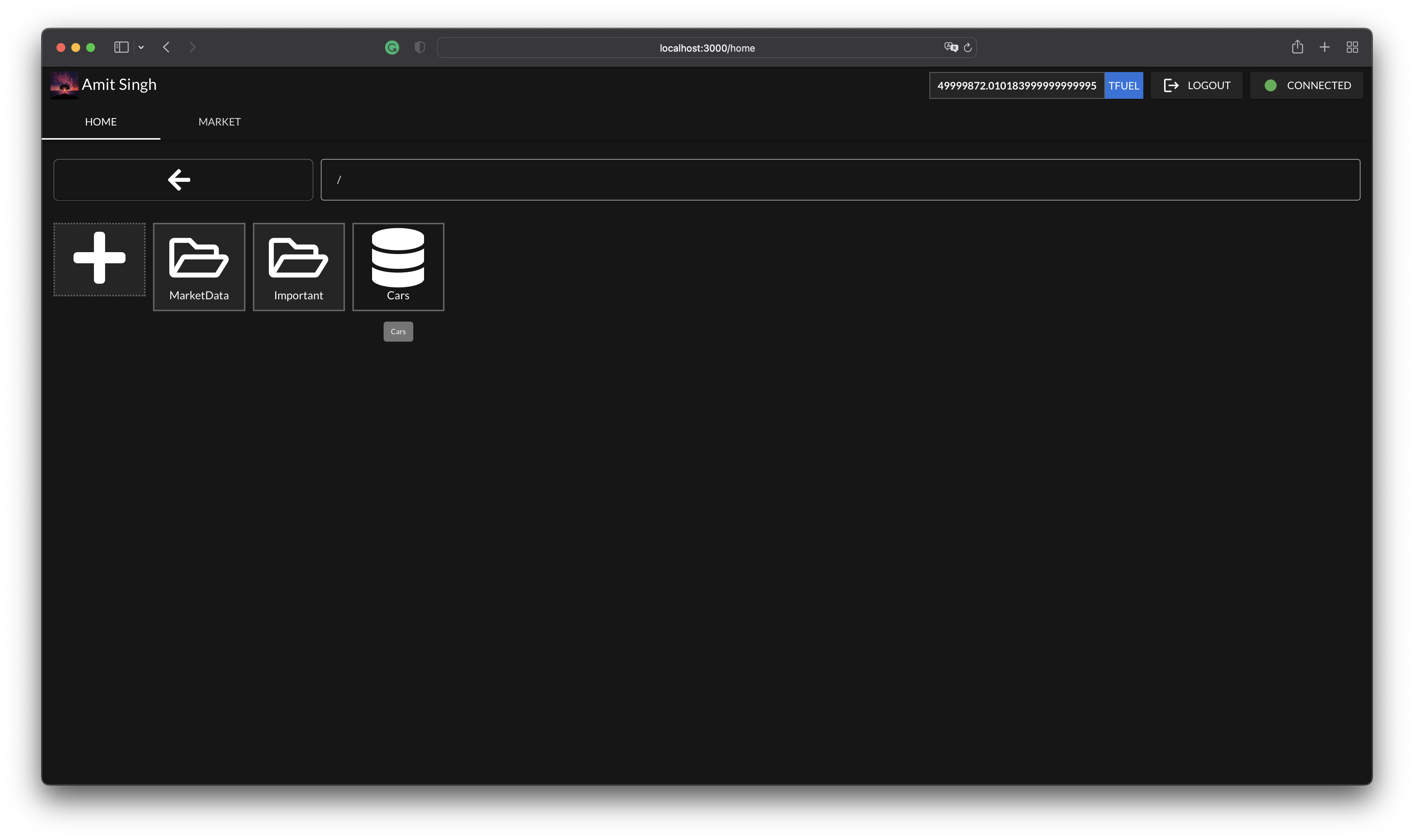The image size is (1414, 840).
Task: Click the privacy shield icon in toolbar
Action: click(419, 48)
